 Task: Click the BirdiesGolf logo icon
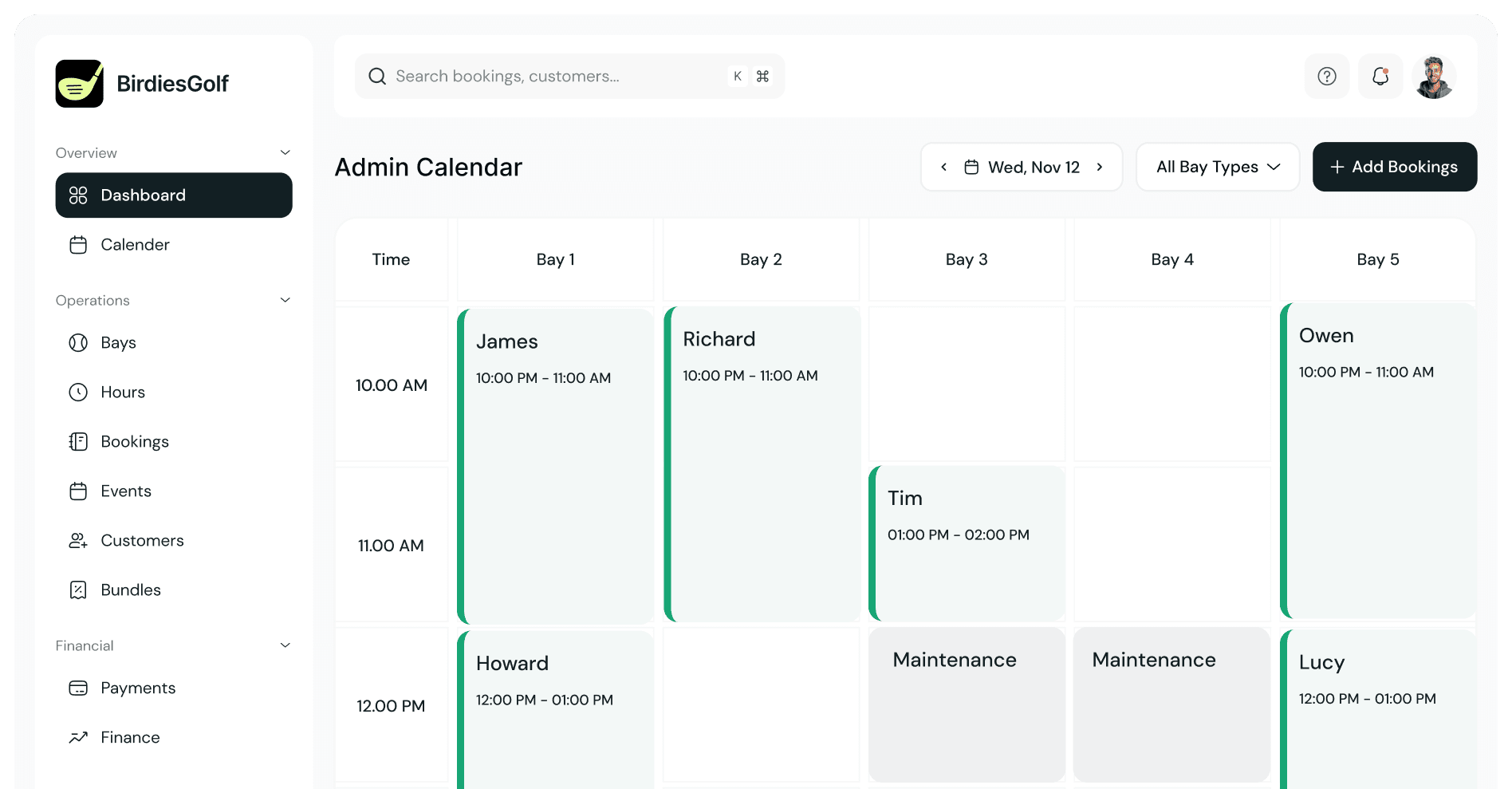(x=79, y=83)
